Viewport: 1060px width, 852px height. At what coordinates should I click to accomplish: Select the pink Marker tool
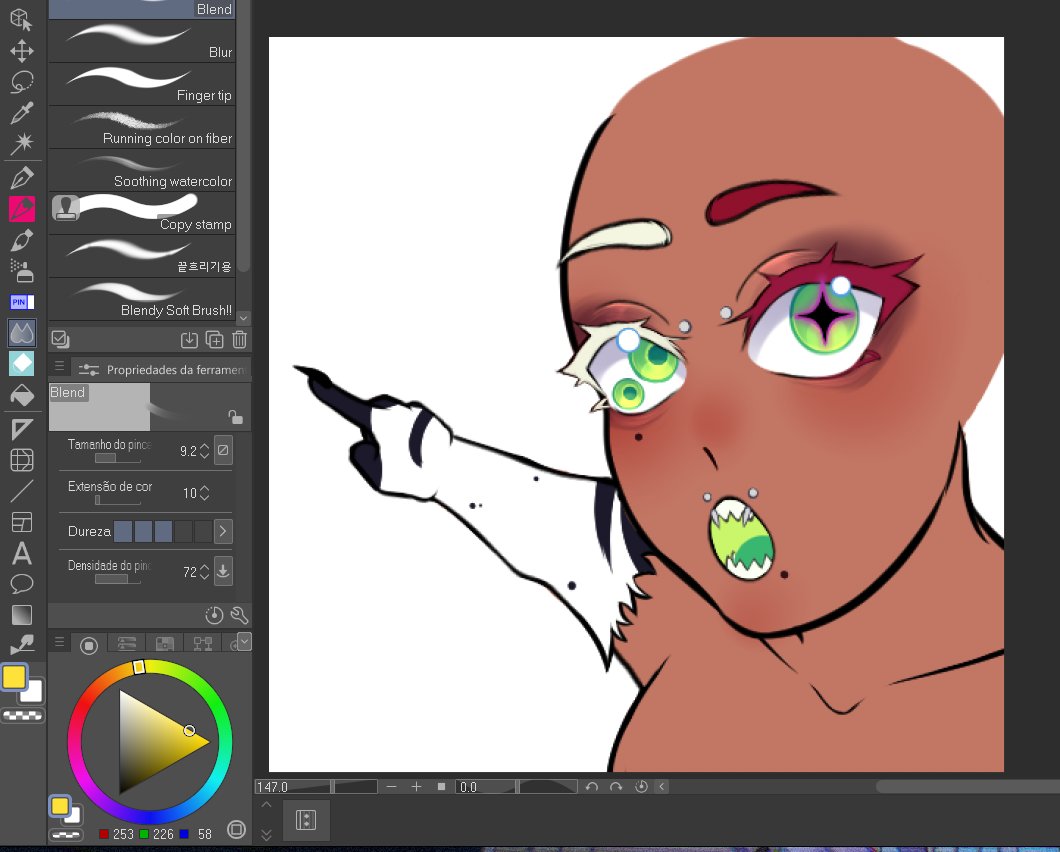point(22,208)
